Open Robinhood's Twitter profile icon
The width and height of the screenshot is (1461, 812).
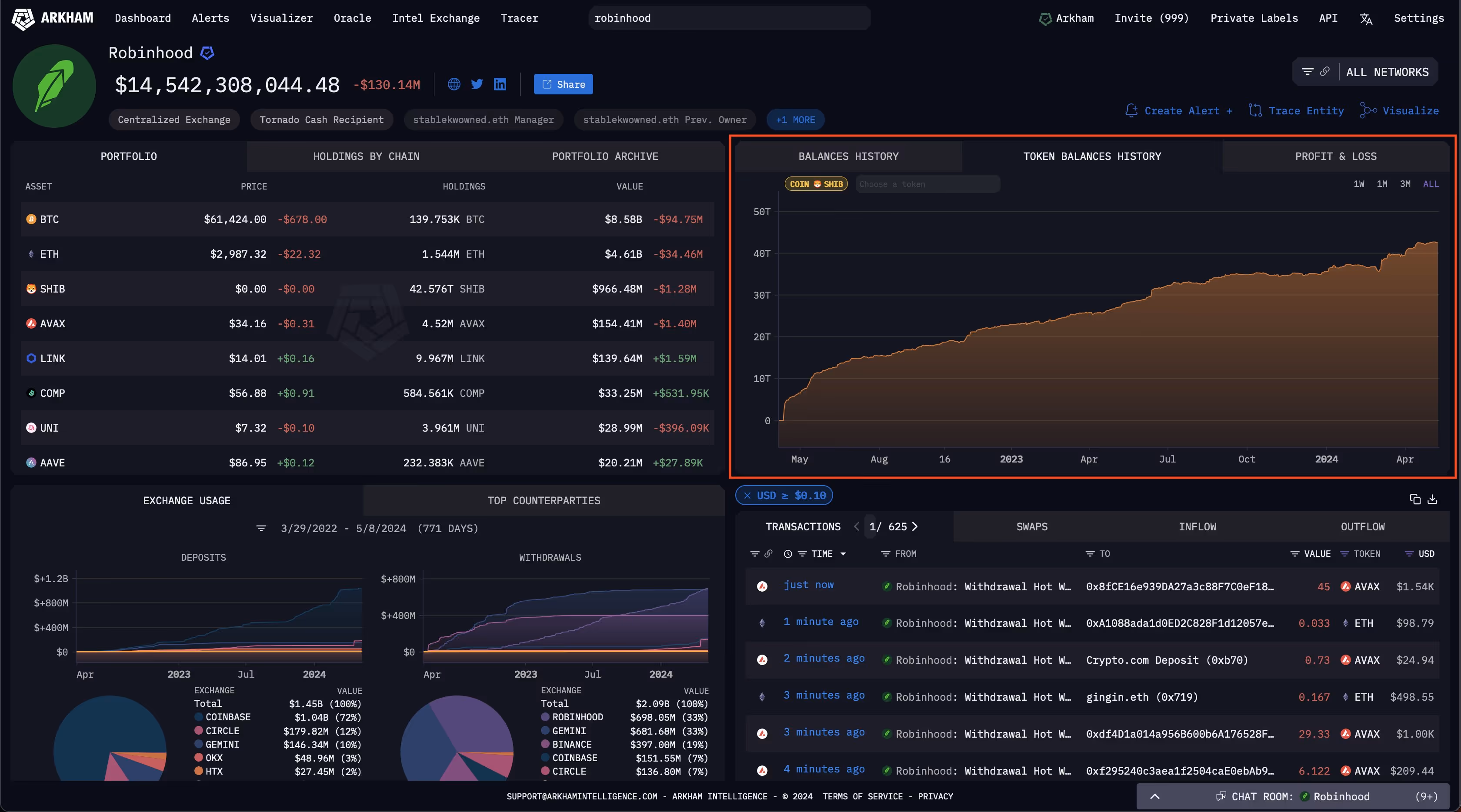pos(477,84)
